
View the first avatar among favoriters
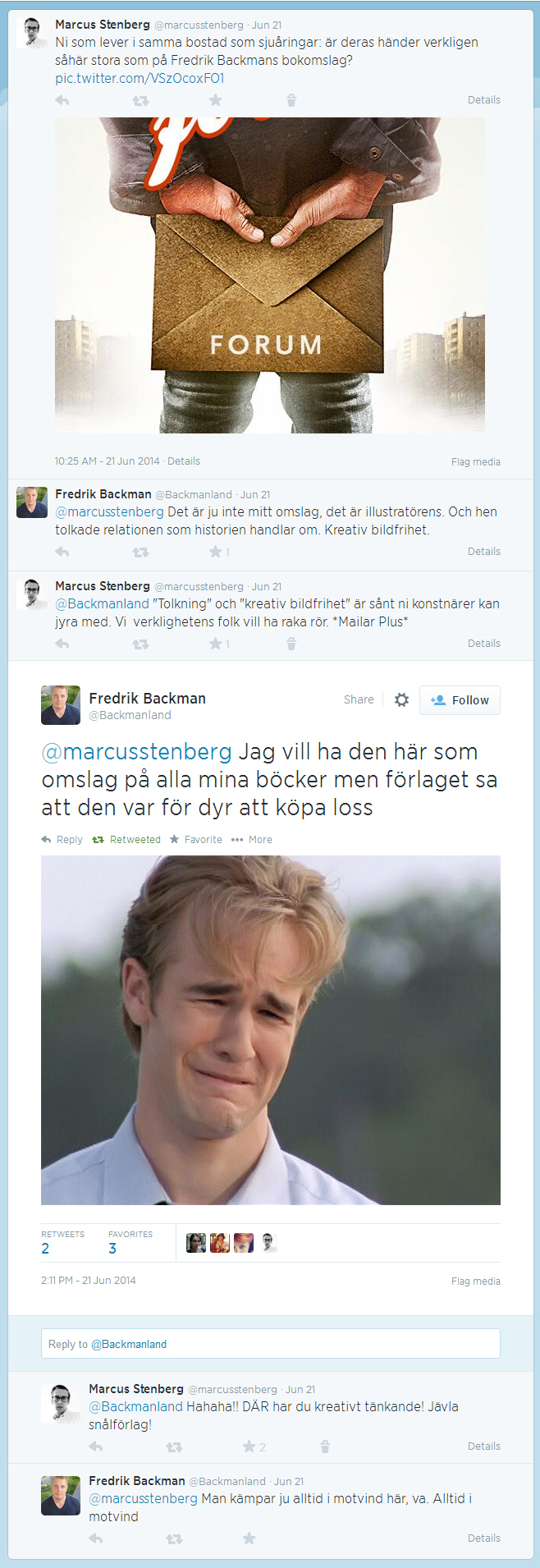196,1243
